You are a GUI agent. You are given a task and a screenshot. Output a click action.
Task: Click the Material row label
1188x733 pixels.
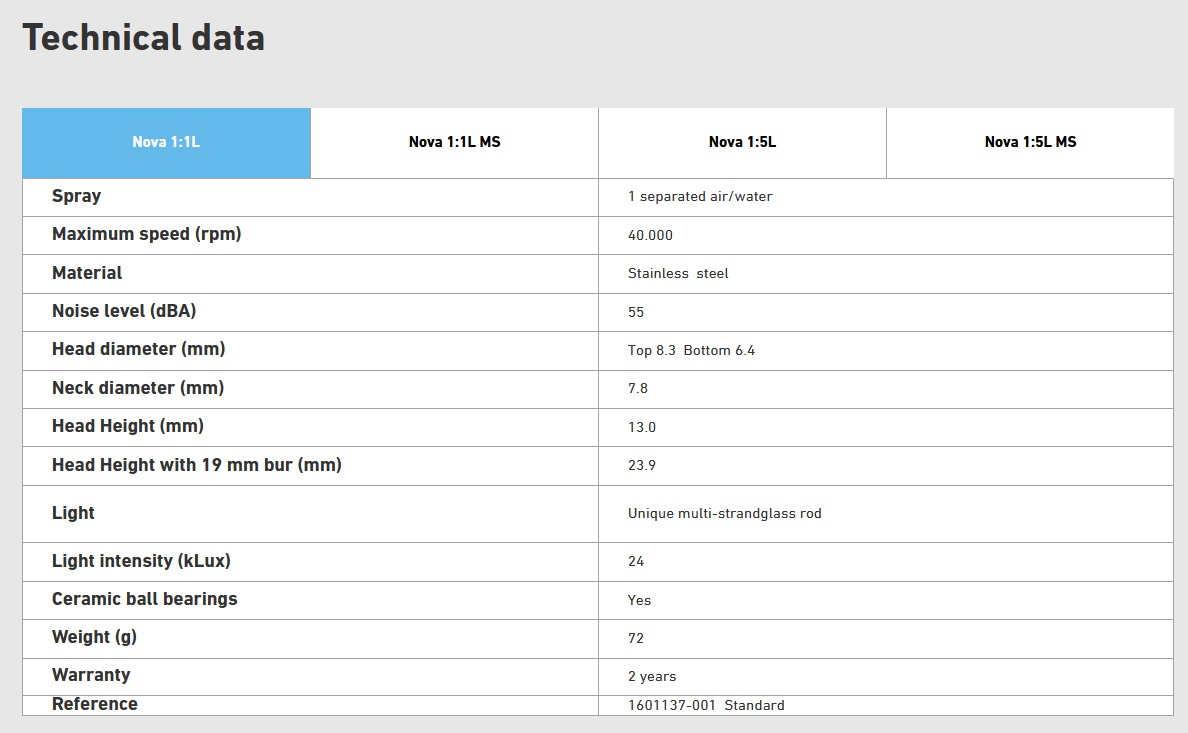[87, 273]
